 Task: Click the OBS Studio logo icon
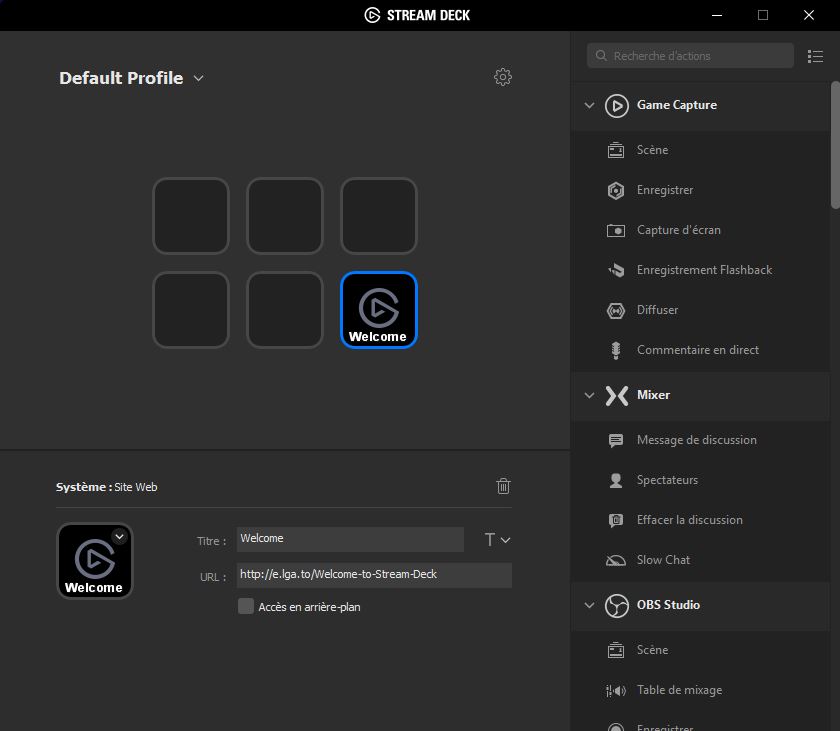click(x=617, y=606)
